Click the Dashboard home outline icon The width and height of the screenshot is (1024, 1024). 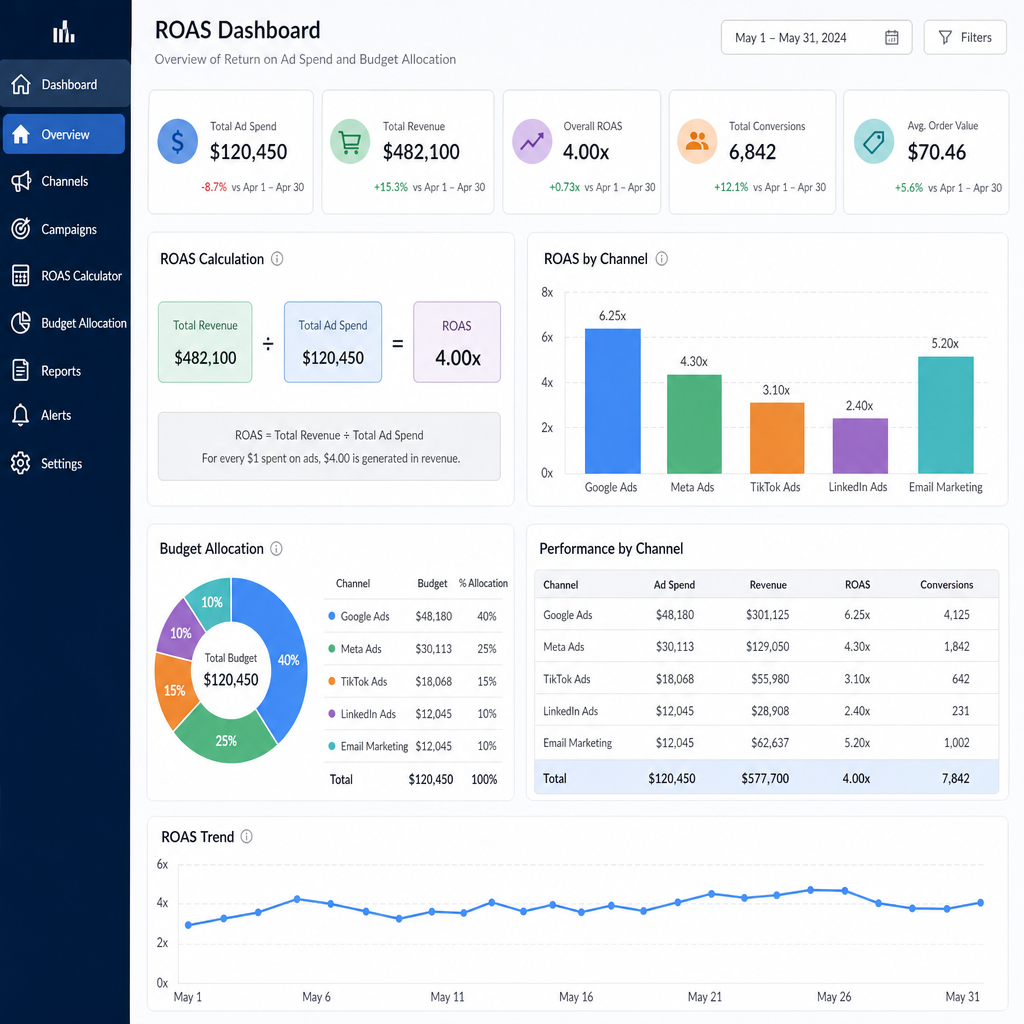(x=21, y=84)
